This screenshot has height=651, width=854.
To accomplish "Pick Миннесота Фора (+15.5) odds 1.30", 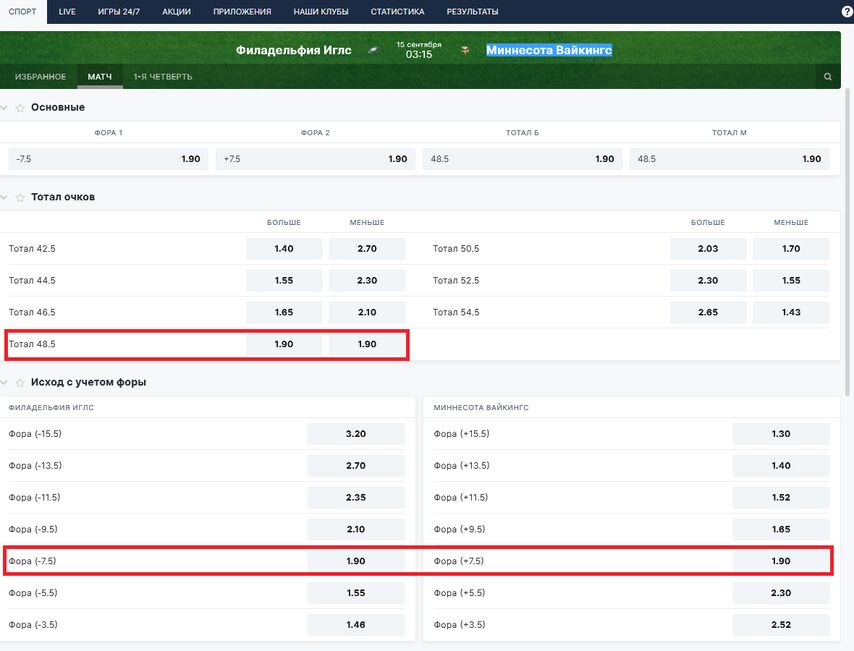I will tap(781, 434).
